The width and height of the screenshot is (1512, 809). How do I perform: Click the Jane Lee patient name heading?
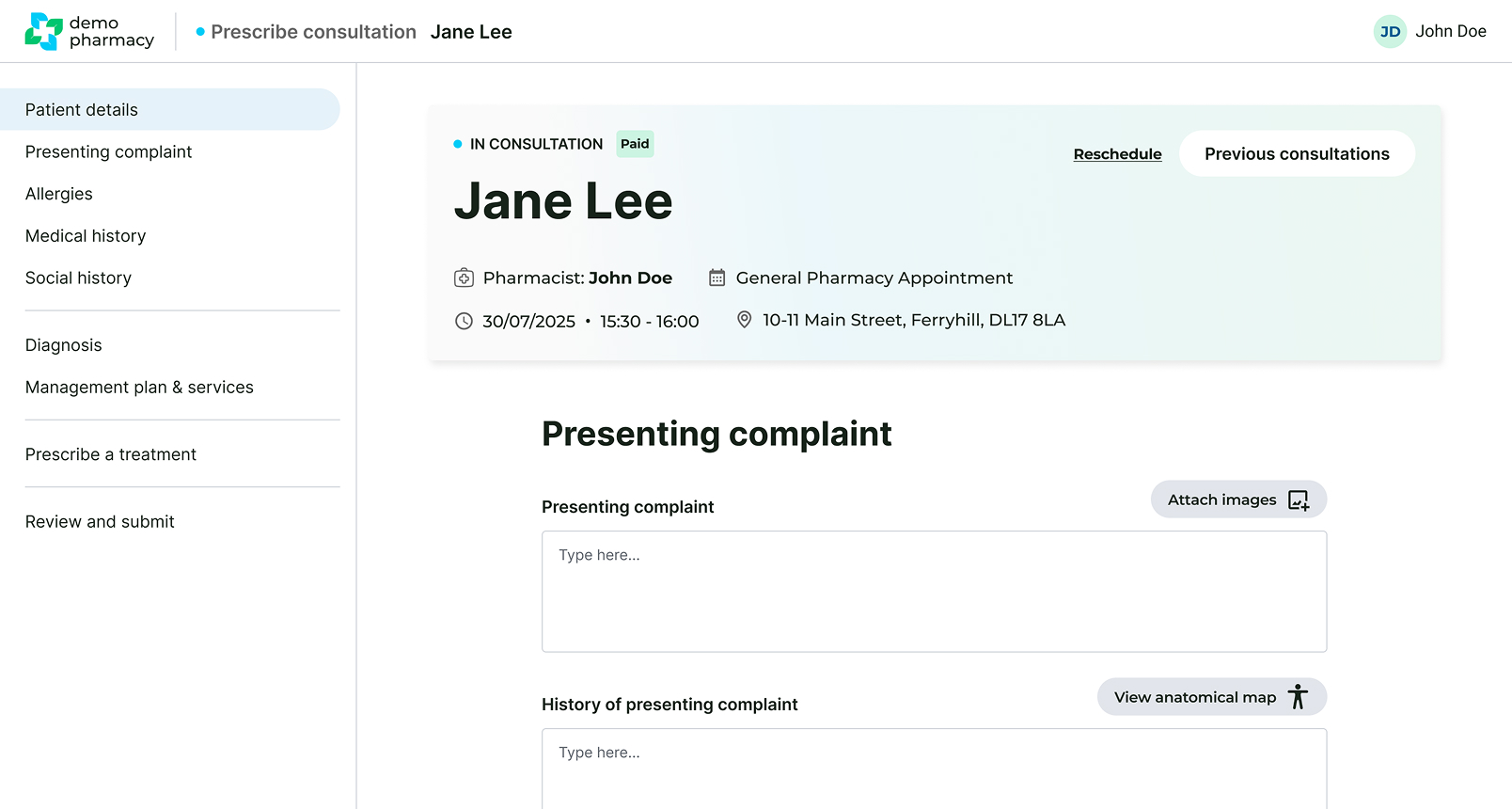click(x=563, y=201)
